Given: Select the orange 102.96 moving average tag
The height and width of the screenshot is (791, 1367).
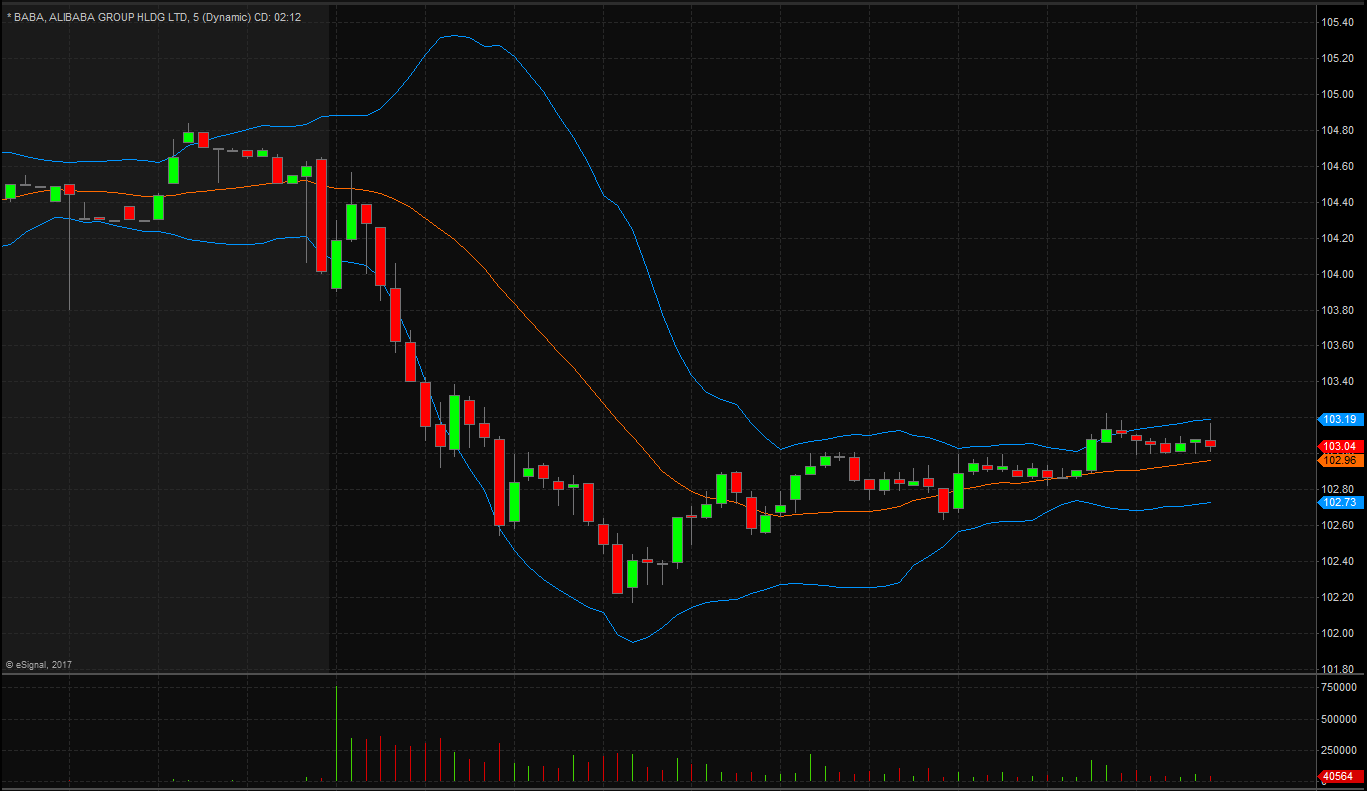Looking at the screenshot, I should point(1339,460).
